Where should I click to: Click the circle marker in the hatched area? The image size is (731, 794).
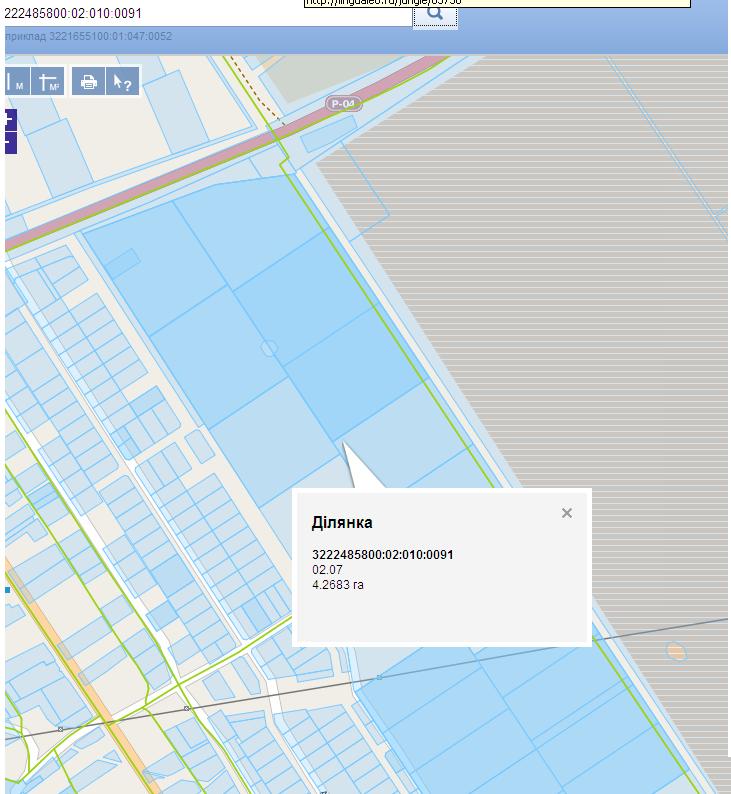point(676,652)
